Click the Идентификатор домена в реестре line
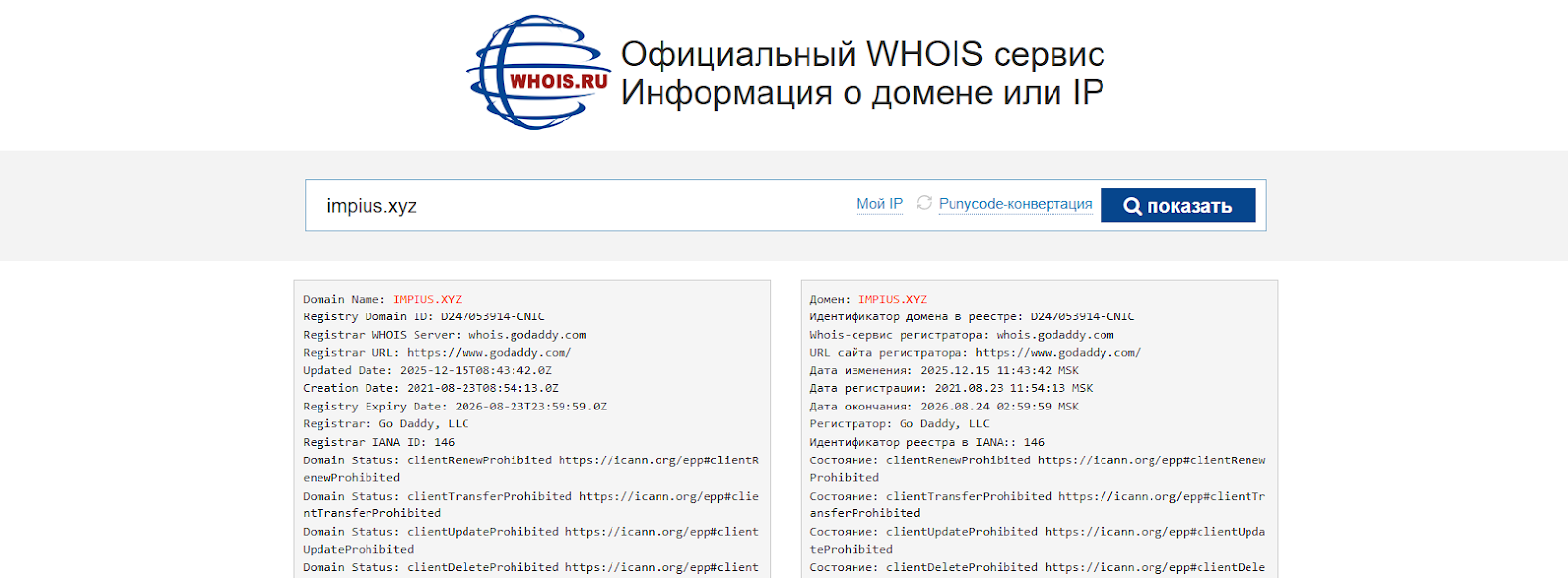 pos(972,317)
